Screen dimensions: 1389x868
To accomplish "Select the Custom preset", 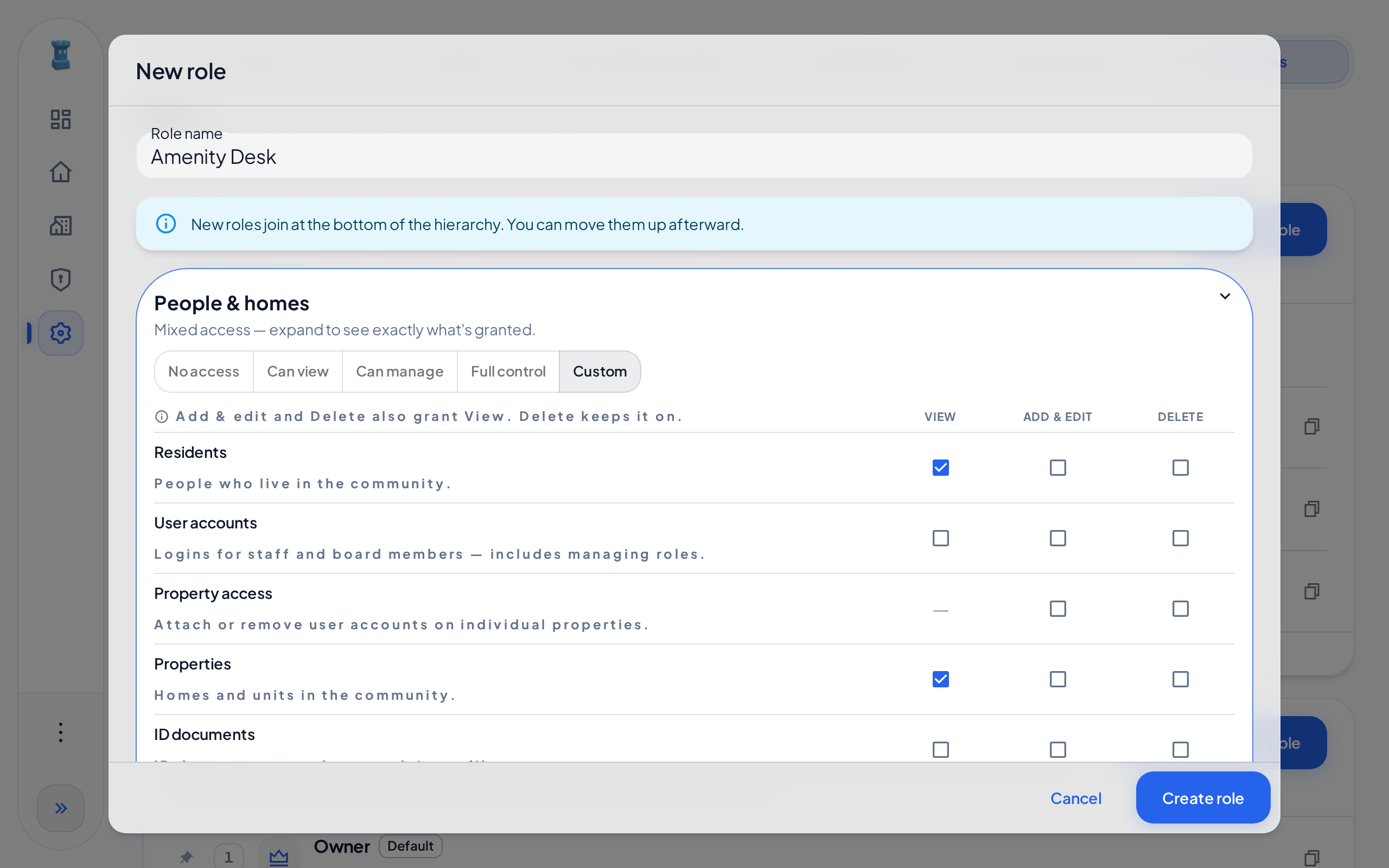I will 600,372.
